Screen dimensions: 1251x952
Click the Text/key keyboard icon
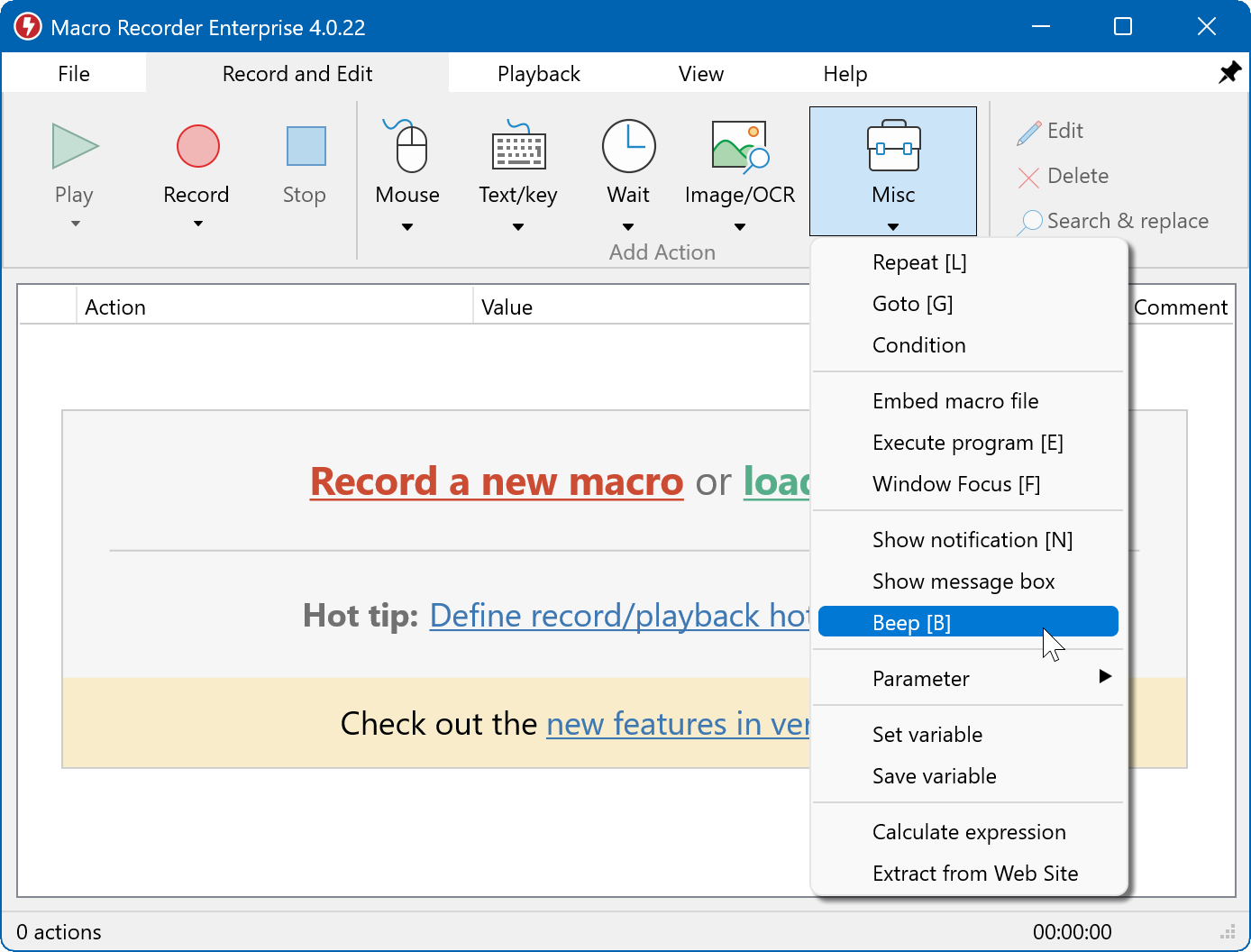[x=518, y=146]
